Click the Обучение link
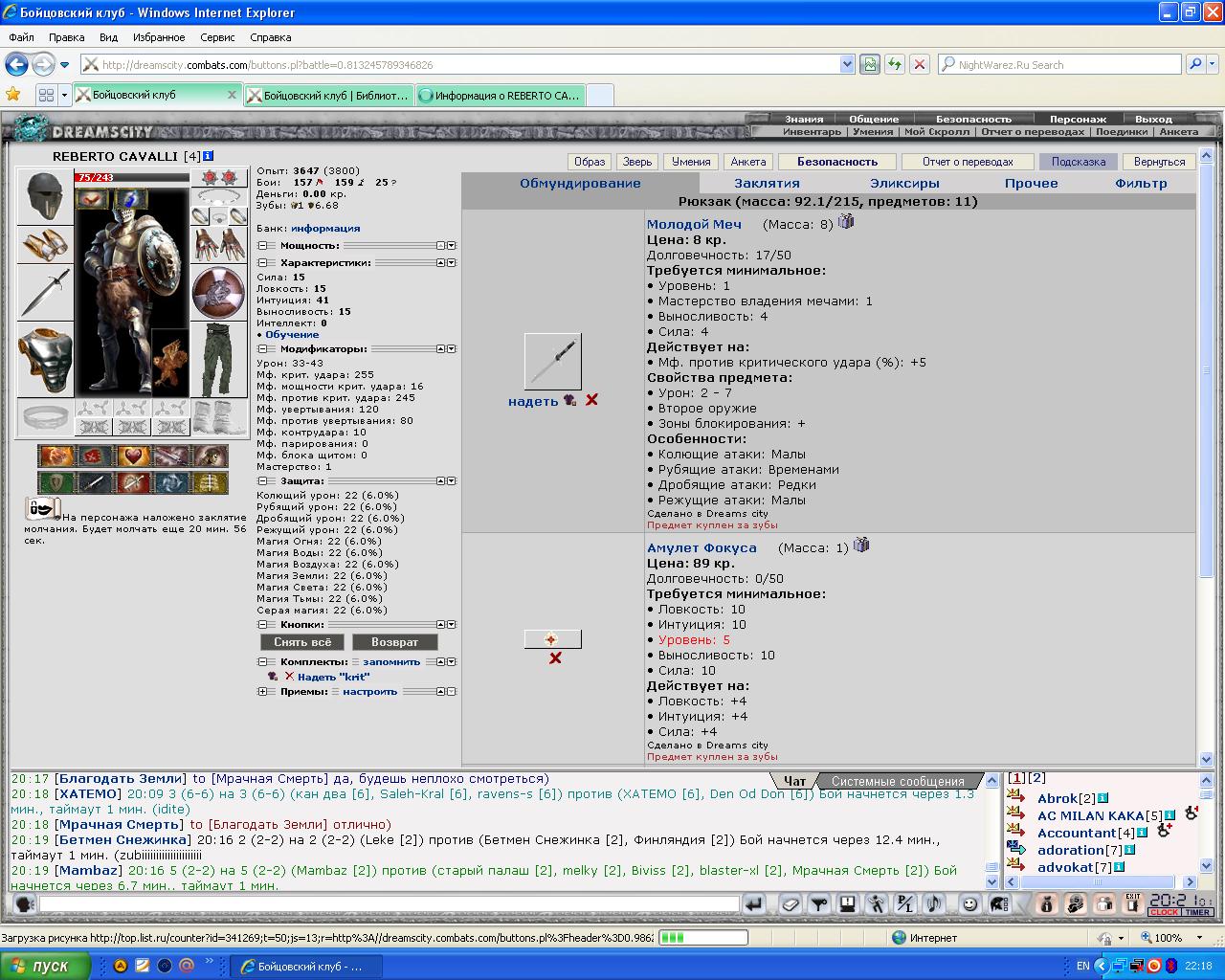Screen dimensions: 1225x980 pyautogui.click(x=292, y=334)
